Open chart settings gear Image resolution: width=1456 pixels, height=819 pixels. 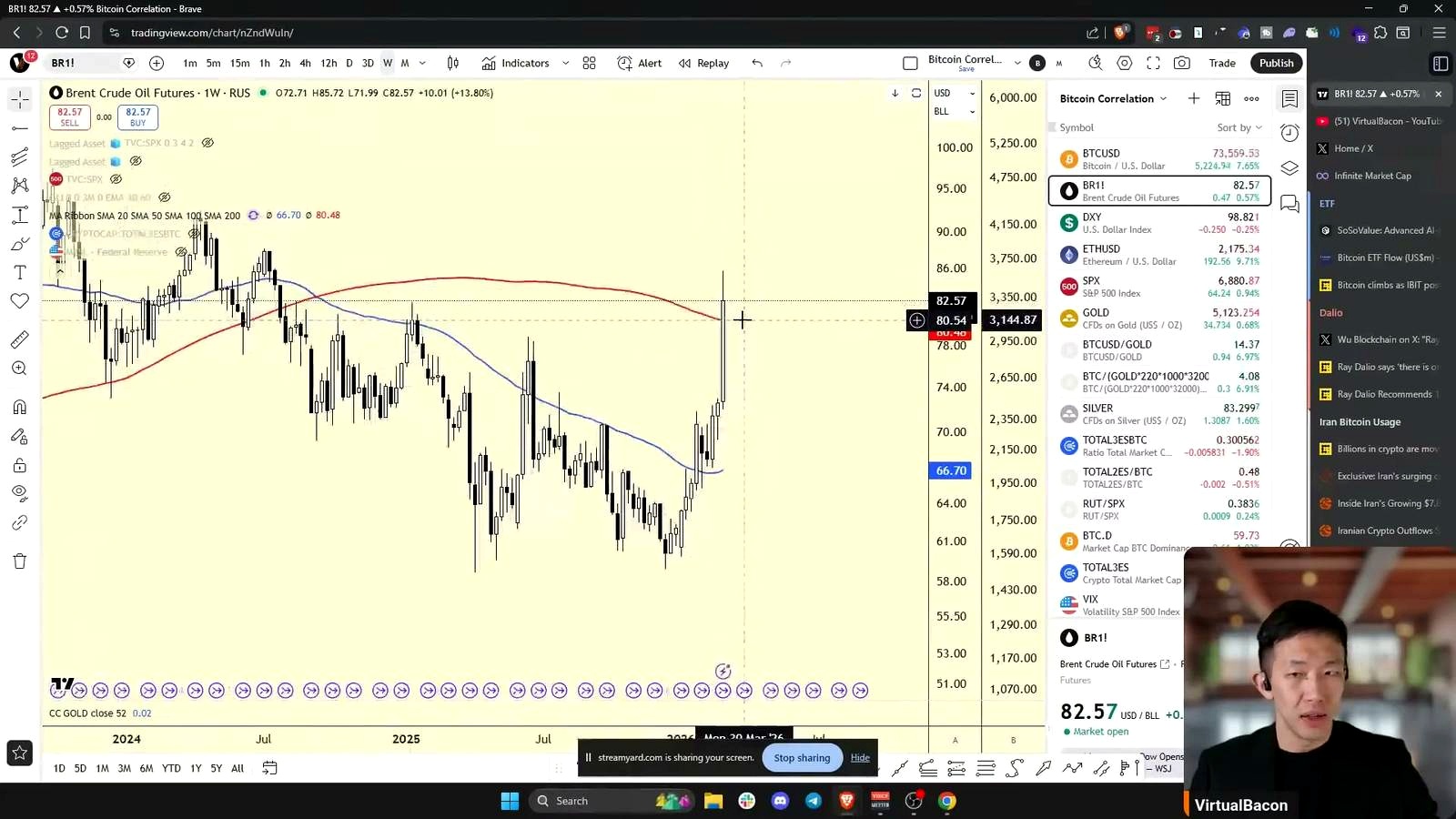point(1125,63)
